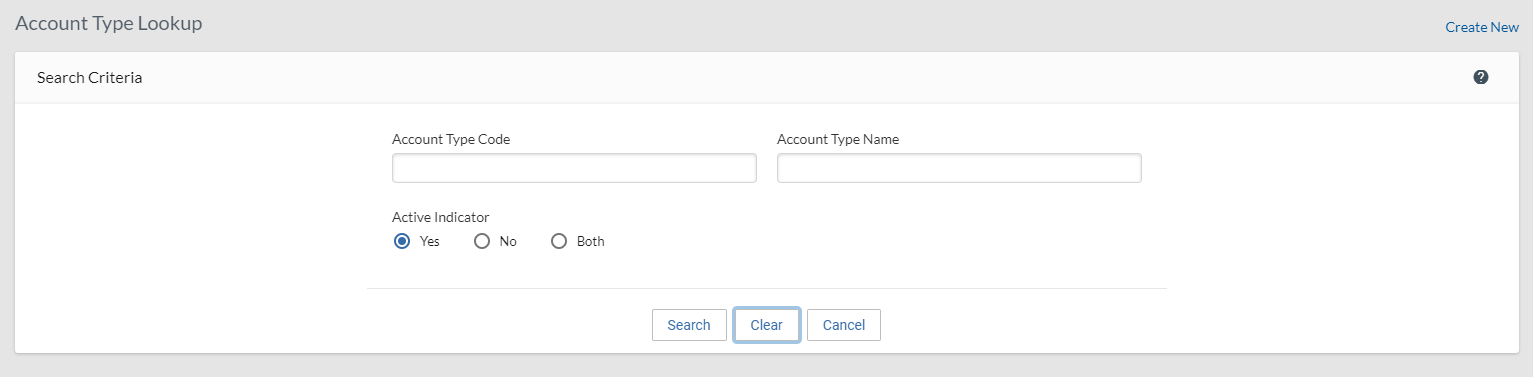Choose Both for active indicator
The height and width of the screenshot is (377, 1533).
[559, 241]
